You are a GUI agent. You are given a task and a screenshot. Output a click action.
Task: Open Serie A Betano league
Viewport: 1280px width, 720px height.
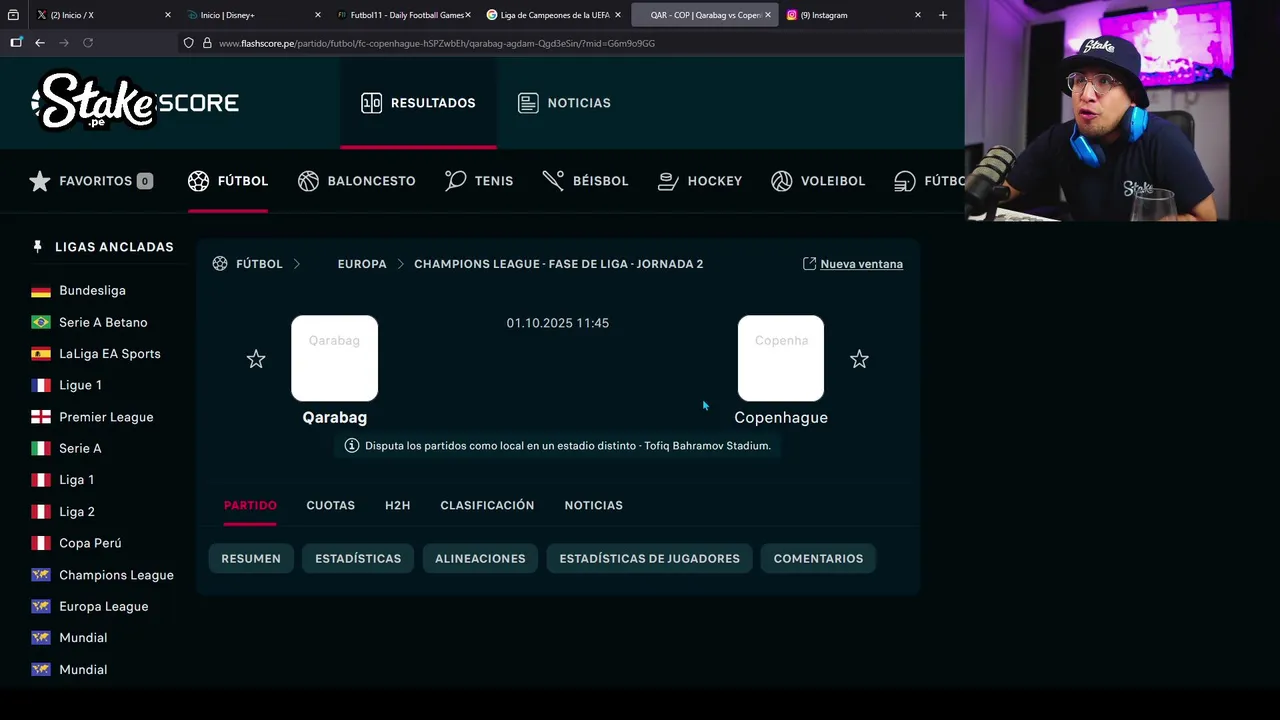[103, 322]
